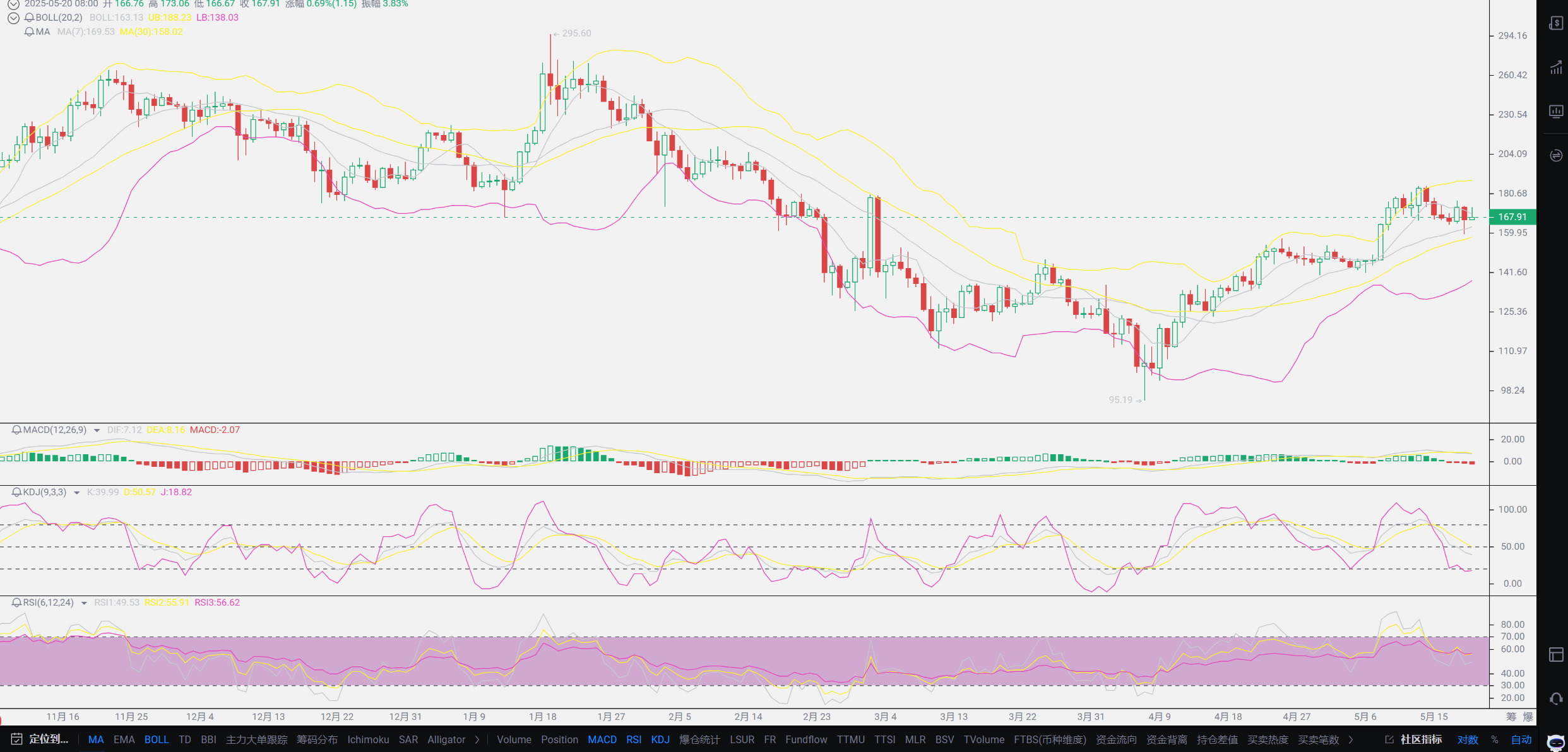The height and width of the screenshot is (752, 1568).
Task: Click the monitor chart icon in right sidebar
Action: [x=1556, y=112]
